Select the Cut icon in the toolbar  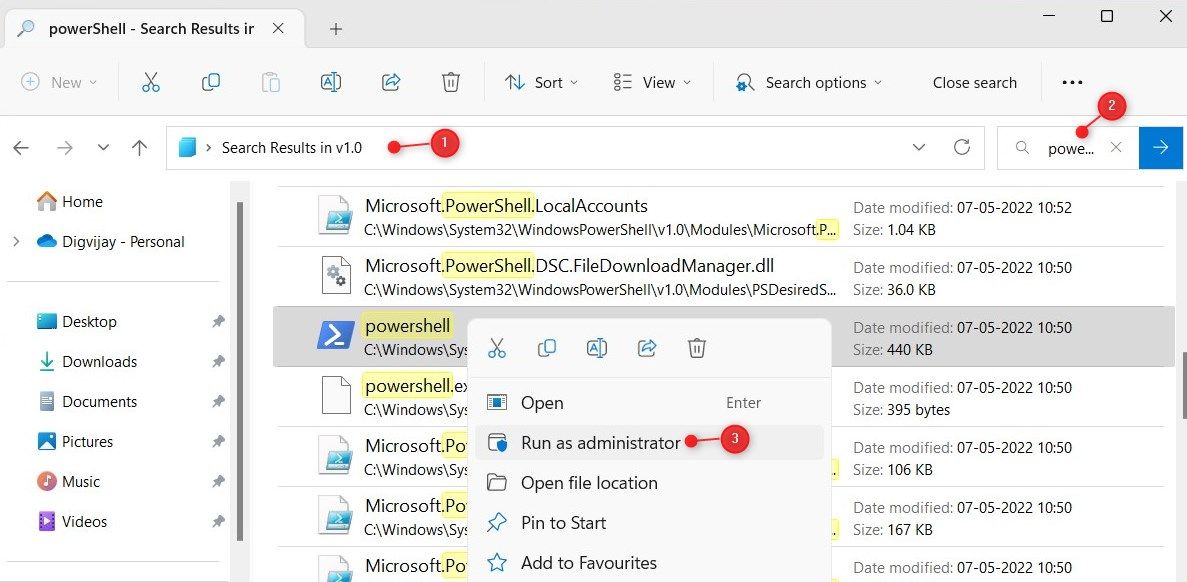[x=151, y=82]
